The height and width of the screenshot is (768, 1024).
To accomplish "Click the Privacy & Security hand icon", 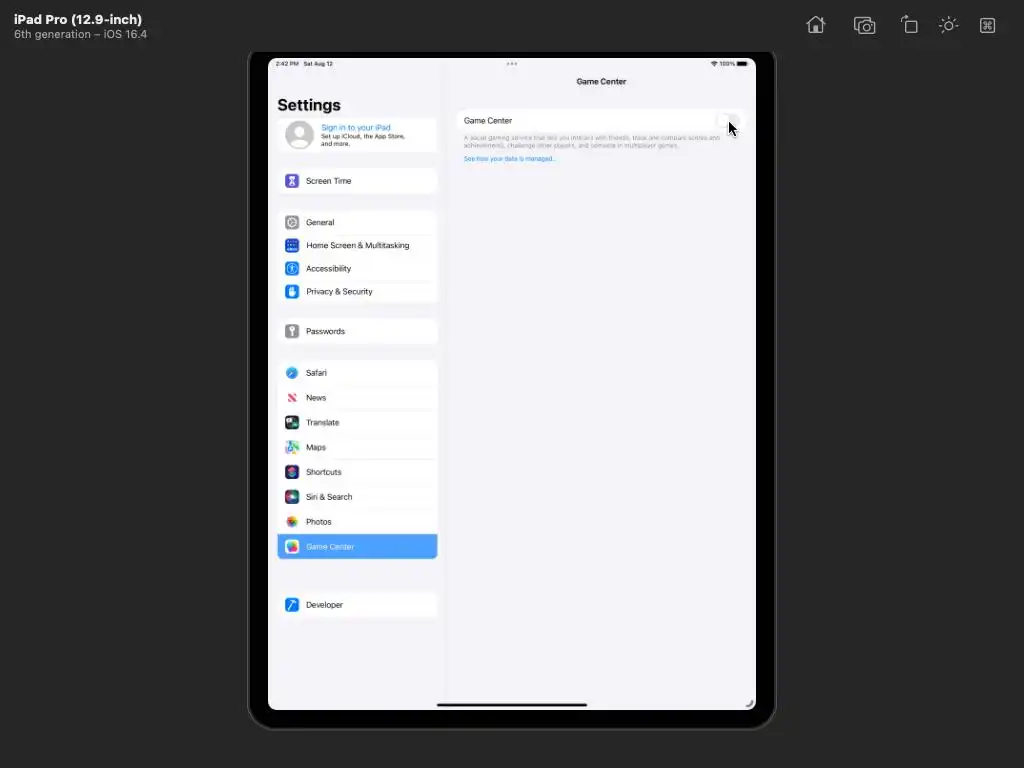I will tap(292, 292).
